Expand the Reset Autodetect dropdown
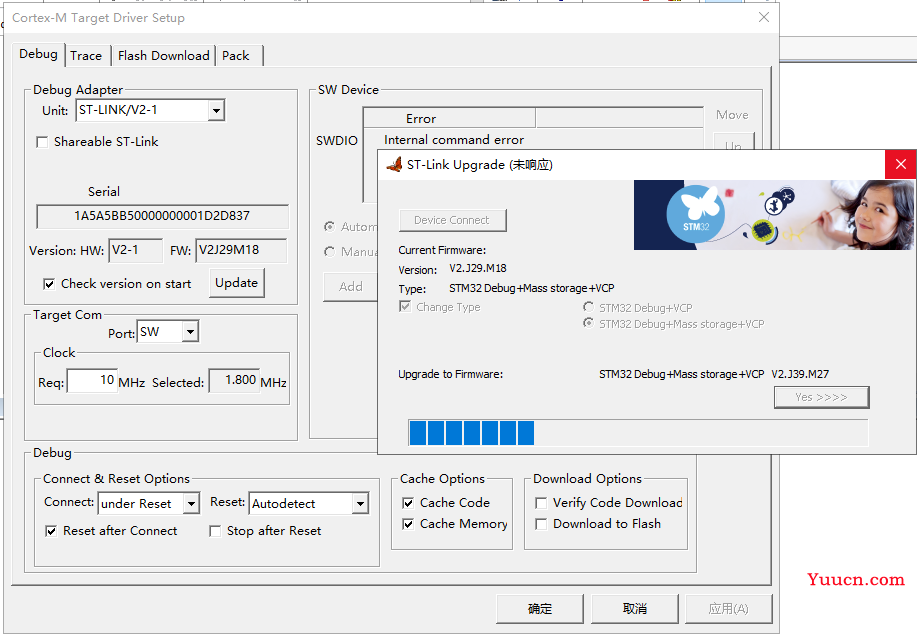This screenshot has width=917, height=634. (360, 504)
